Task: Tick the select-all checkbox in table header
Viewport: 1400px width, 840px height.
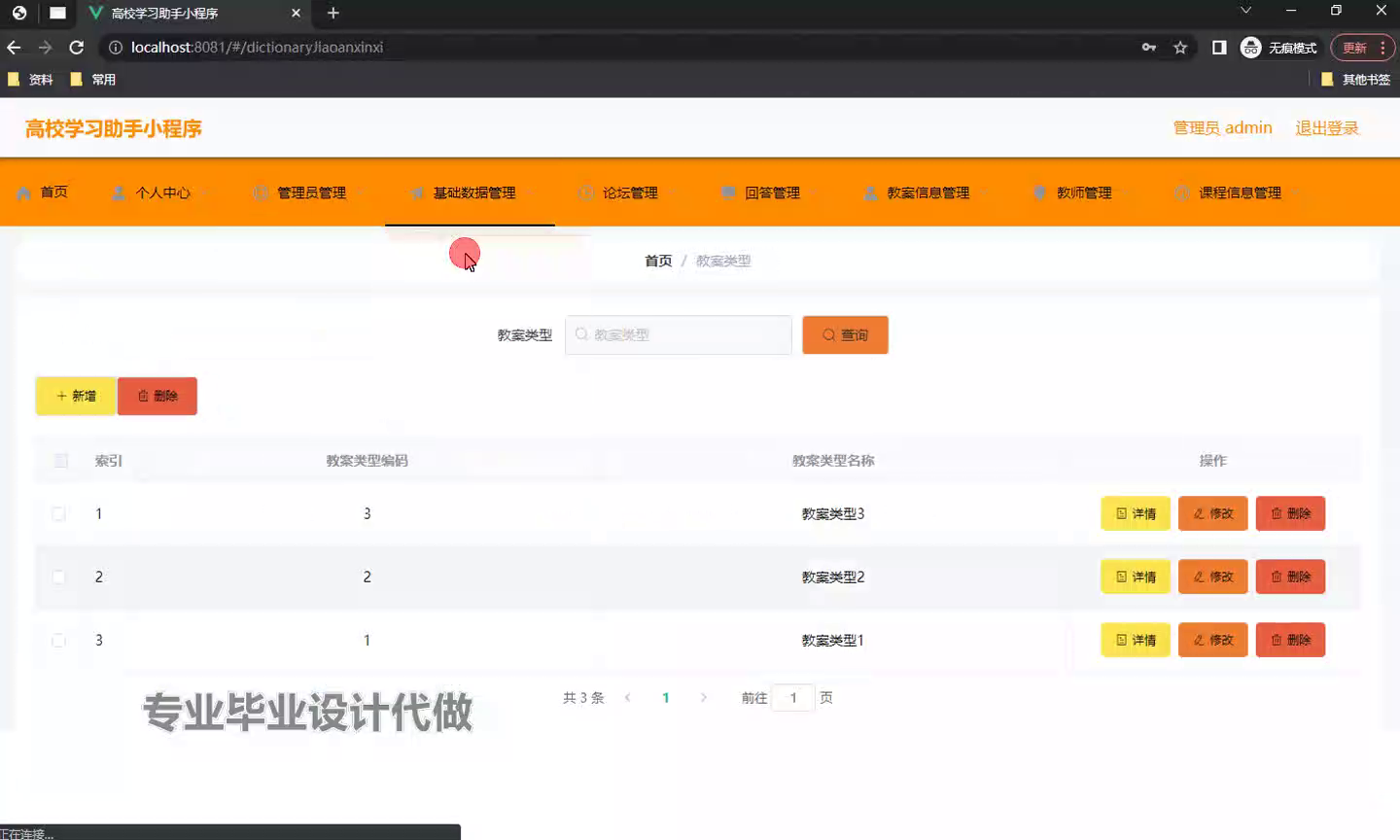Action: click(61, 461)
